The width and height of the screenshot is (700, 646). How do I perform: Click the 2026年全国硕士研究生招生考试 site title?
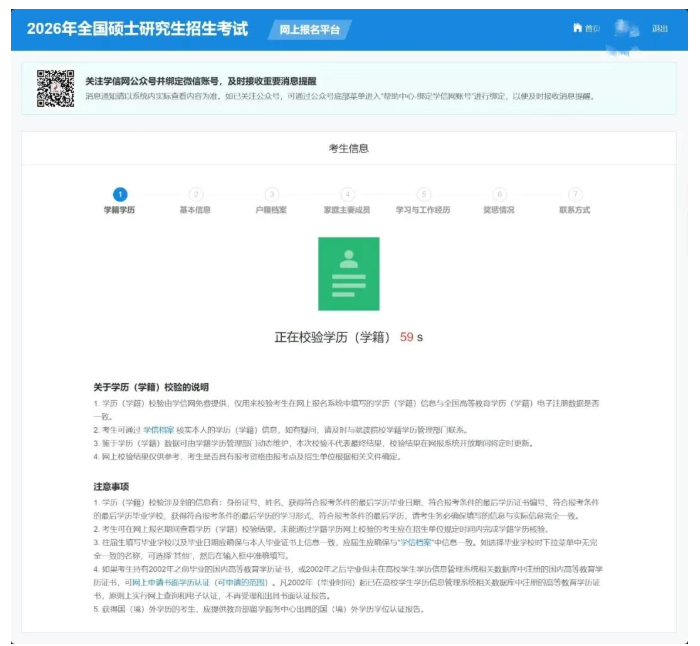(x=137, y=28)
